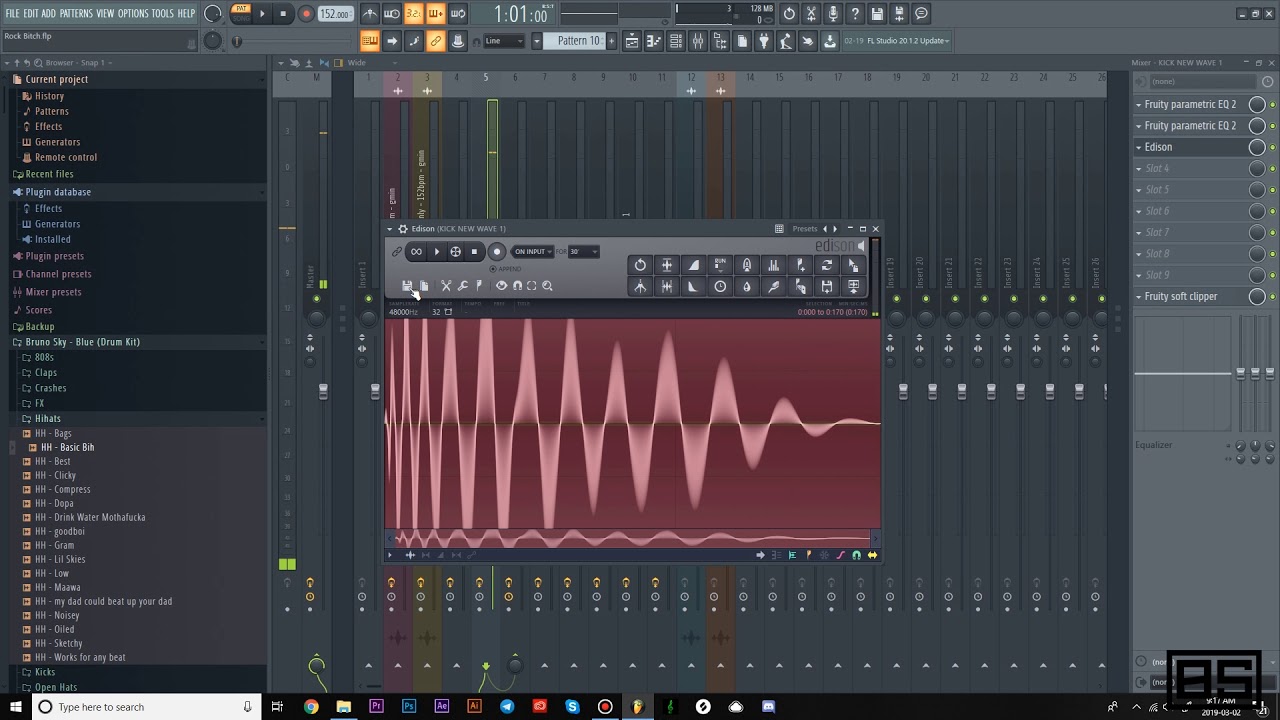Open the EDIT menu
This screenshot has width=1280, height=720.
31,14
